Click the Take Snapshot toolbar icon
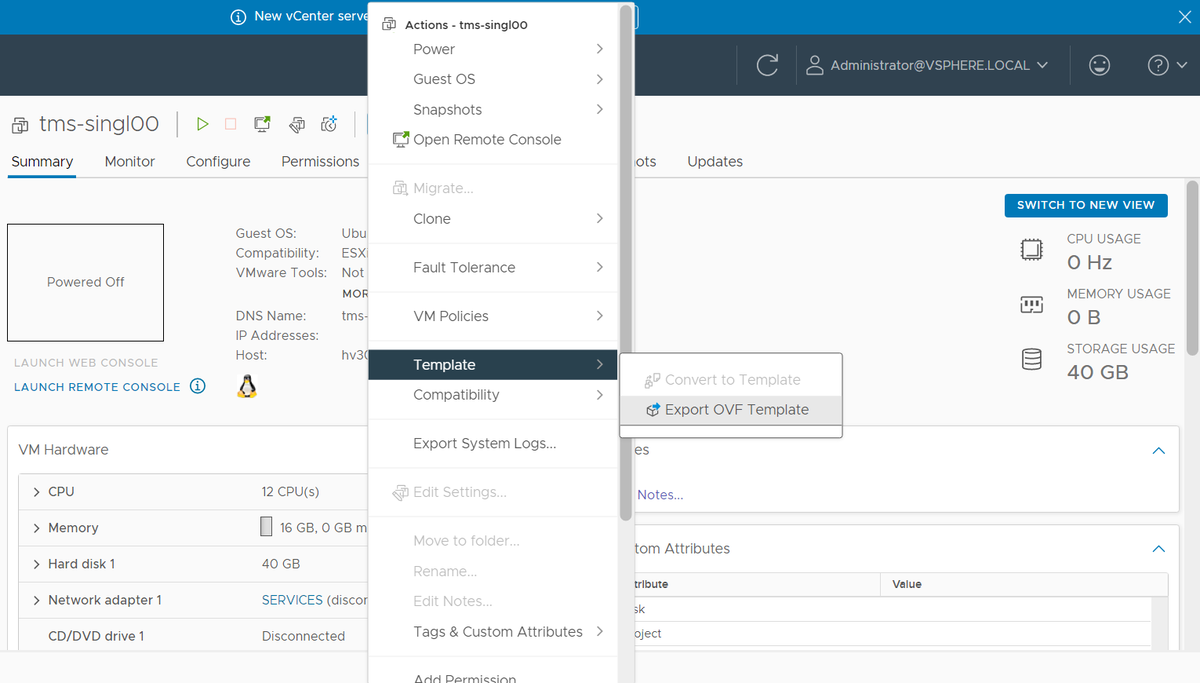Screen dimensions: 1200x683 (329, 124)
